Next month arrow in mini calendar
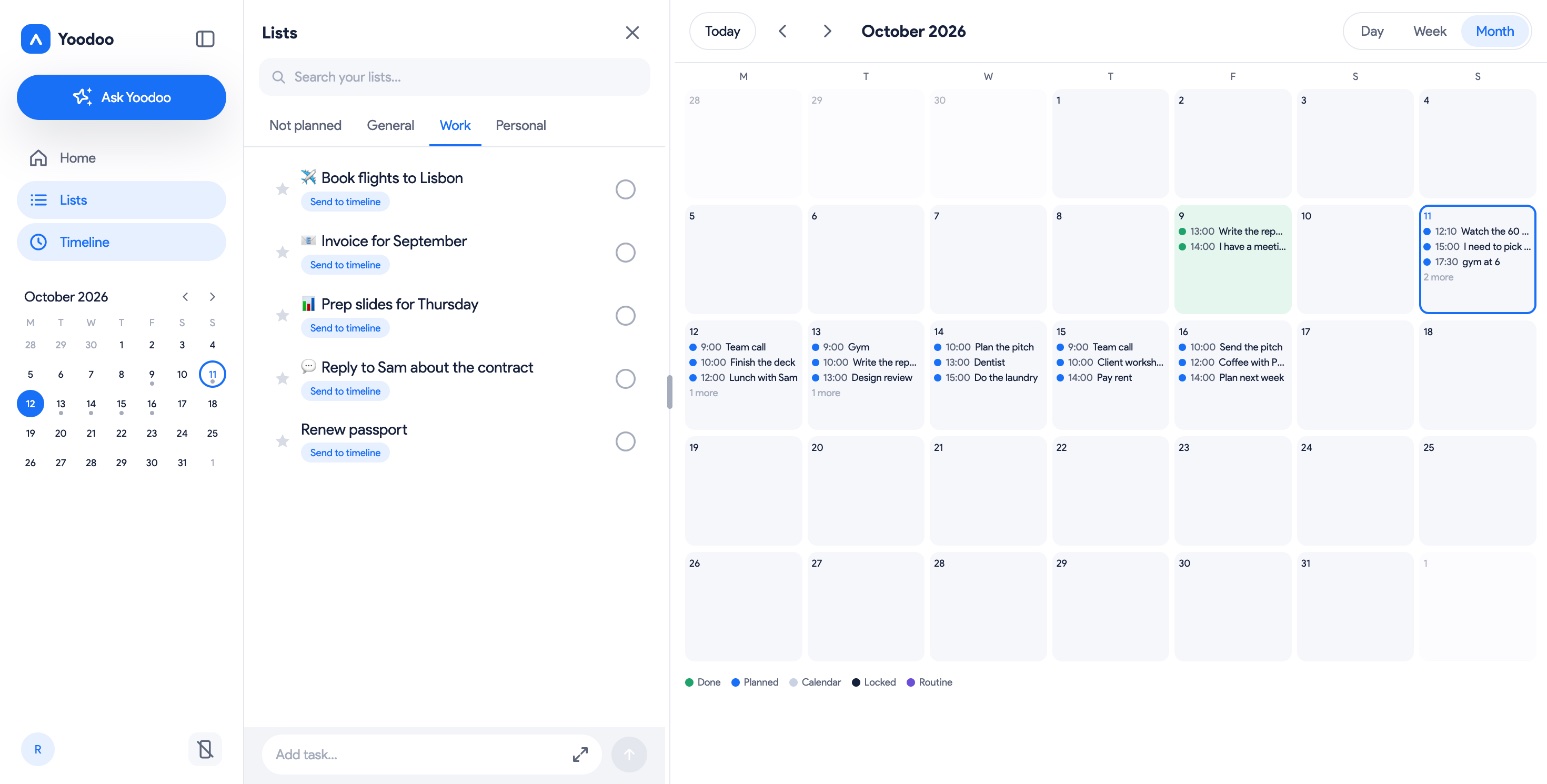Image resolution: width=1547 pixels, height=784 pixels. pyautogui.click(x=212, y=297)
